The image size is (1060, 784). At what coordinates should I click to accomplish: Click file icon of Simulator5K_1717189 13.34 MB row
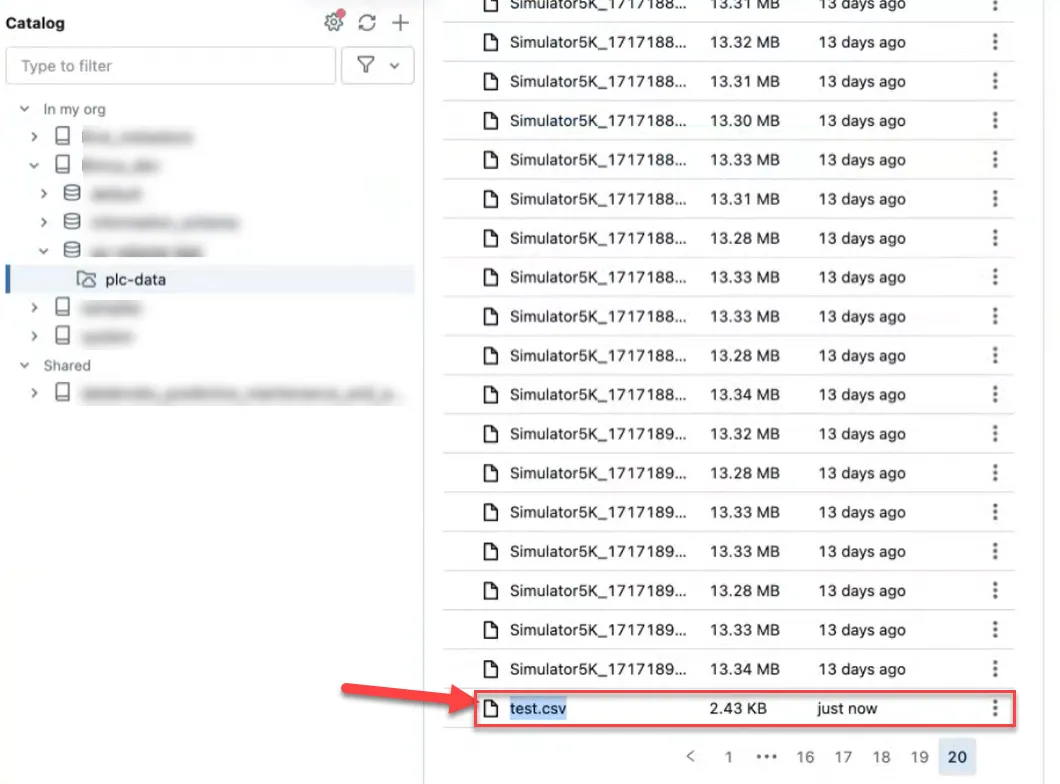[x=491, y=669]
